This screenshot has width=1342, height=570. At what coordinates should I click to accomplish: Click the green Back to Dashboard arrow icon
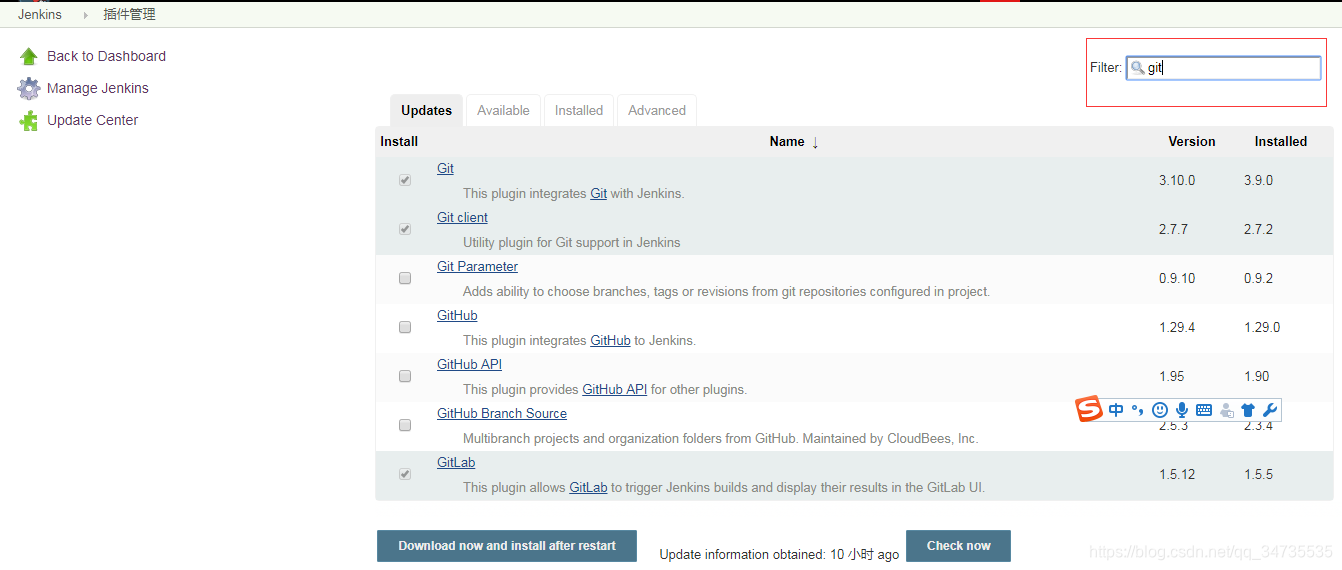[28, 56]
